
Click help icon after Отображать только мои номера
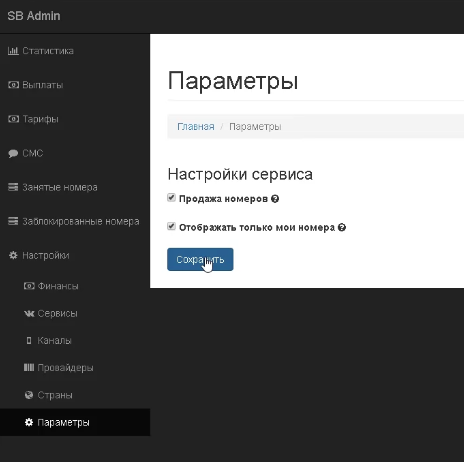point(342,228)
